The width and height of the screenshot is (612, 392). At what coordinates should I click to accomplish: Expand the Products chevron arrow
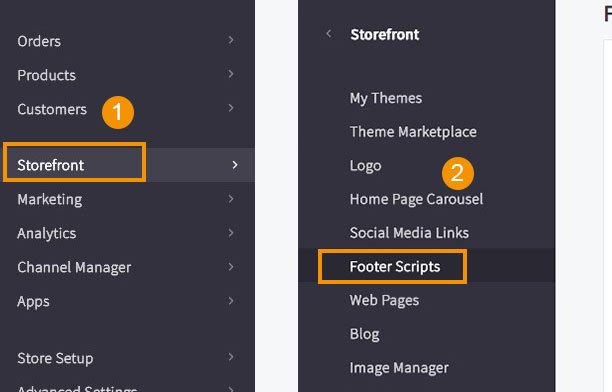[x=231, y=74]
